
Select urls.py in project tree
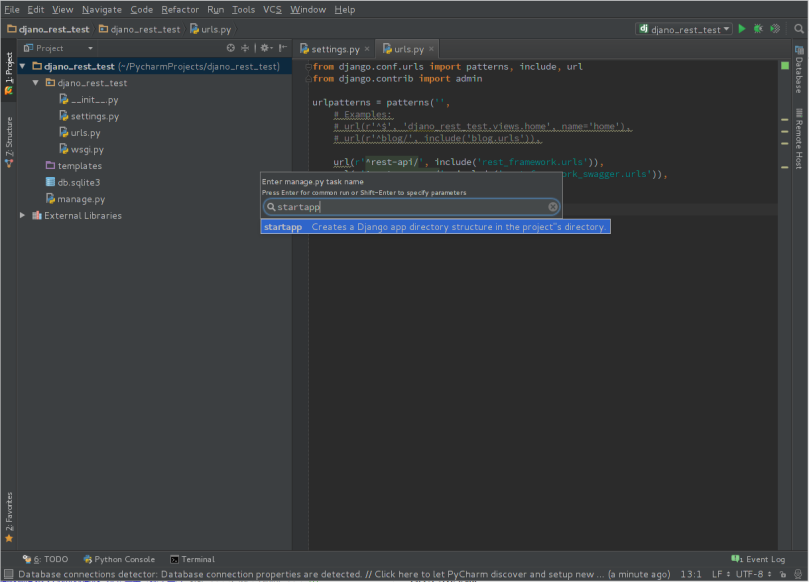tap(80, 133)
